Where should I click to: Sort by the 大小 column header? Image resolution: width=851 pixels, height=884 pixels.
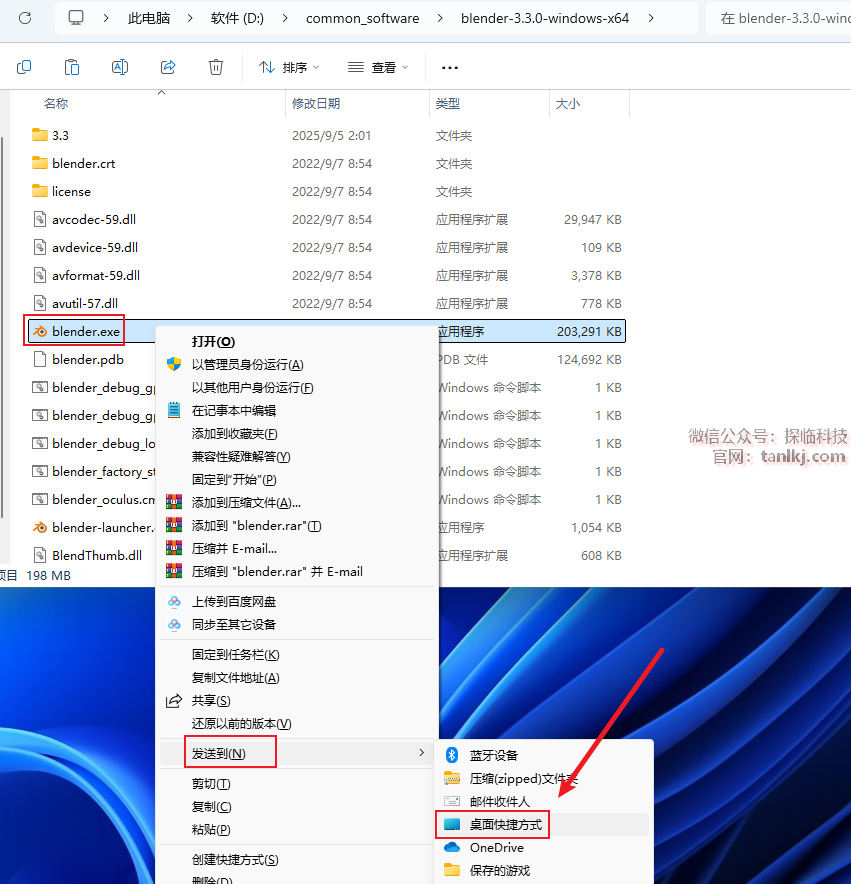click(x=568, y=104)
